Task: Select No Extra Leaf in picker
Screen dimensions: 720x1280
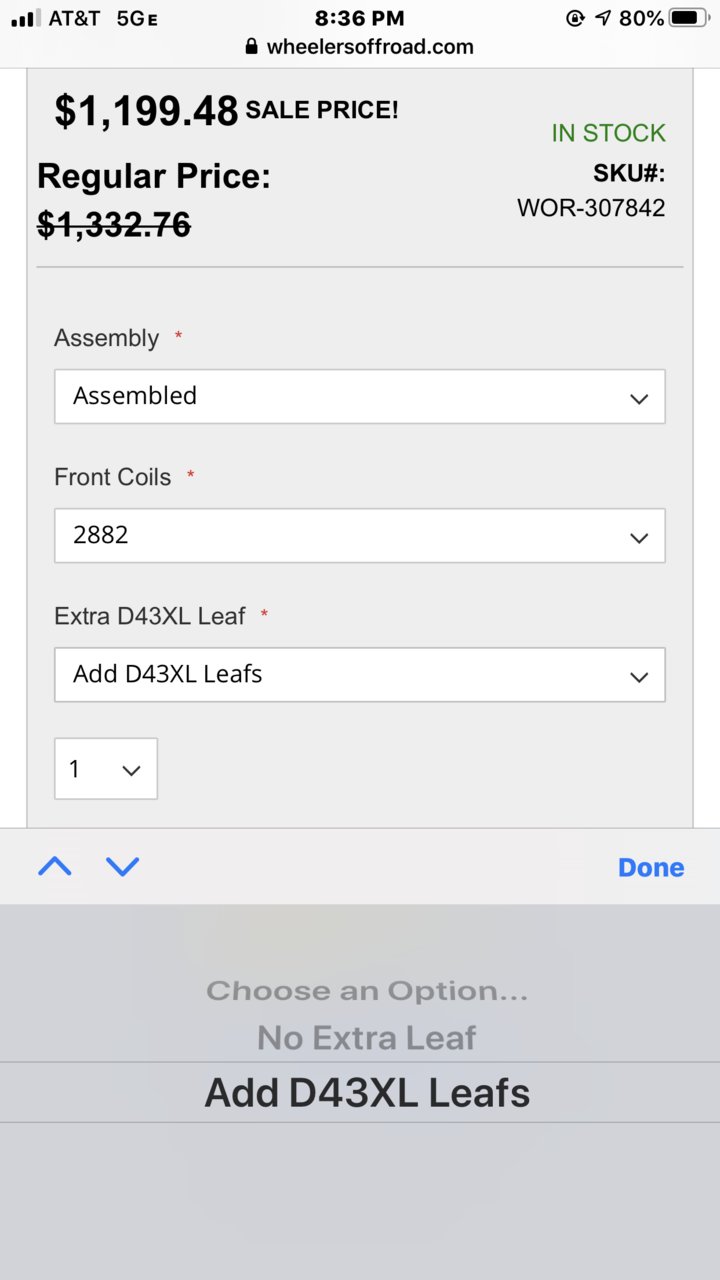Action: click(x=366, y=1038)
